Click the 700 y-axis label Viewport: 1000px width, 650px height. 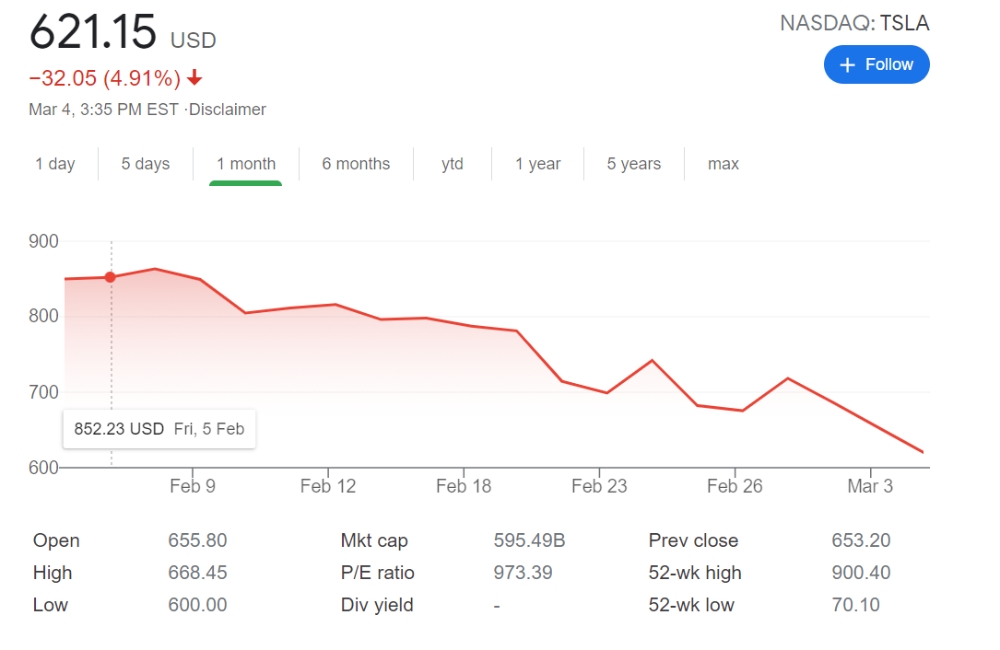(43, 392)
